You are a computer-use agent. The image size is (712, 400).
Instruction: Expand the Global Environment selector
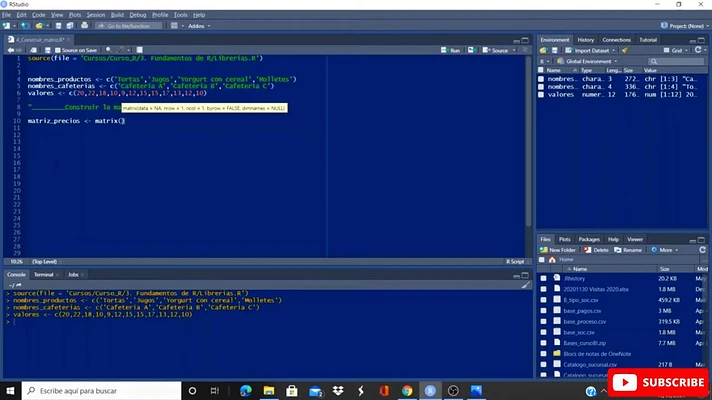click(587, 61)
